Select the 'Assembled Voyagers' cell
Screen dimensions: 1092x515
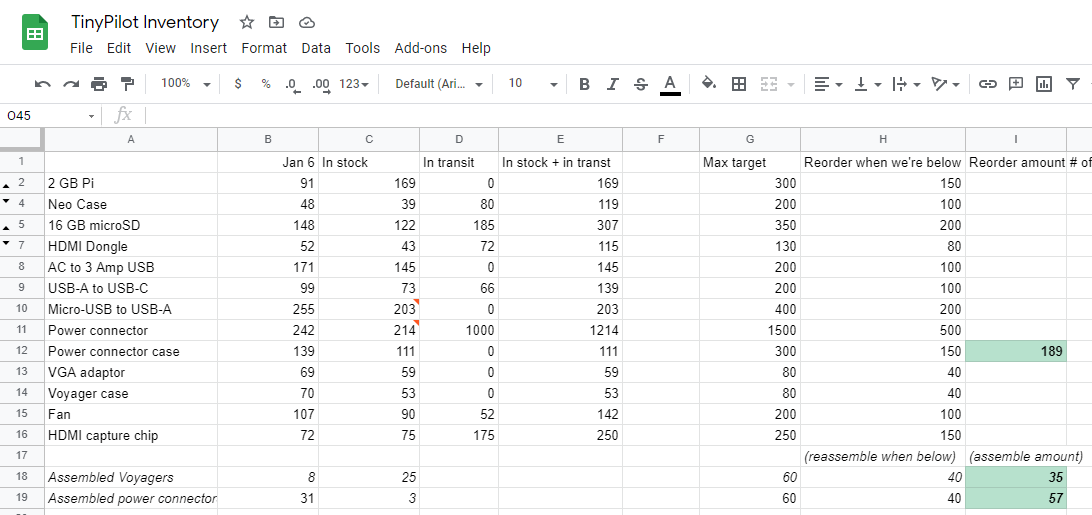[x=131, y=477]
